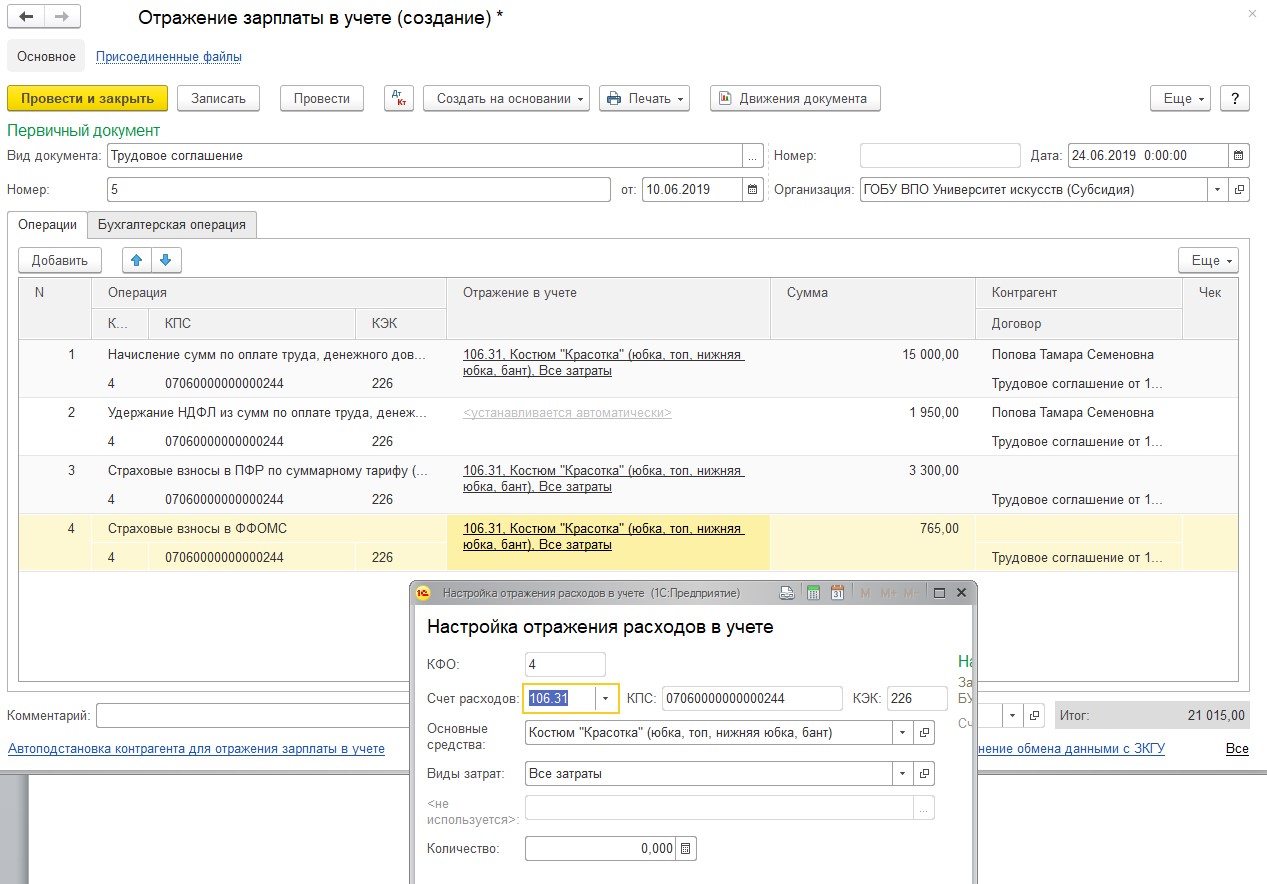Expand the Организация dropdown
1267x884 pixels.
1218,189
